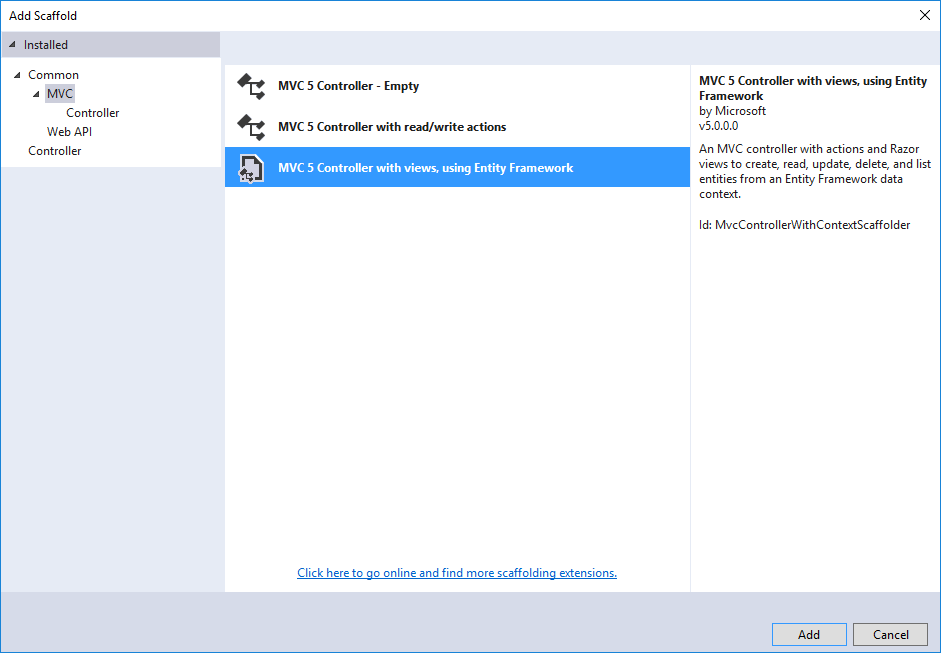Choose MVC 5 Controller with read/write actions
This screenshot has height=653, width=941.
(x=457, y=127)
